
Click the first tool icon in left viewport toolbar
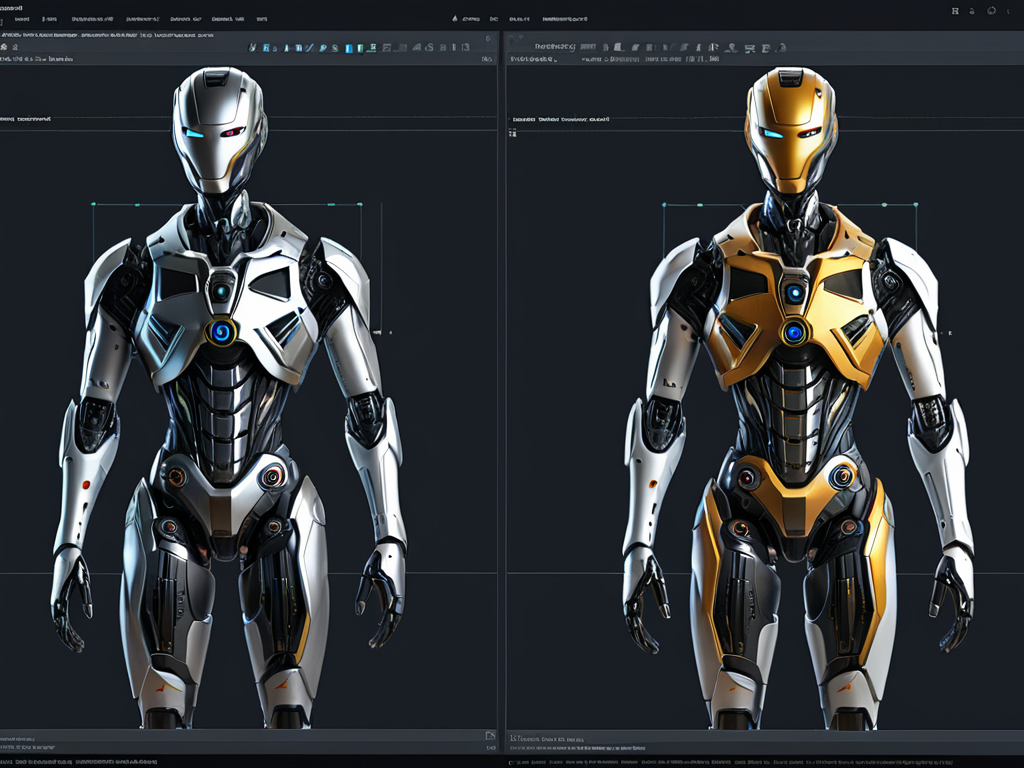(253, 47)
